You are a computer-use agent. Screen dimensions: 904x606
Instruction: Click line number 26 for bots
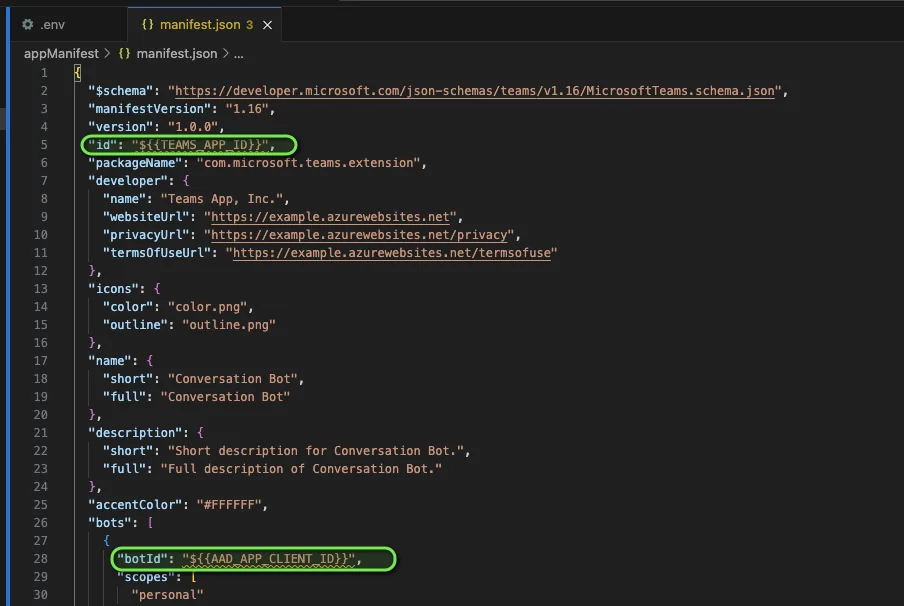pyautogui.click(x=40, y=522)
